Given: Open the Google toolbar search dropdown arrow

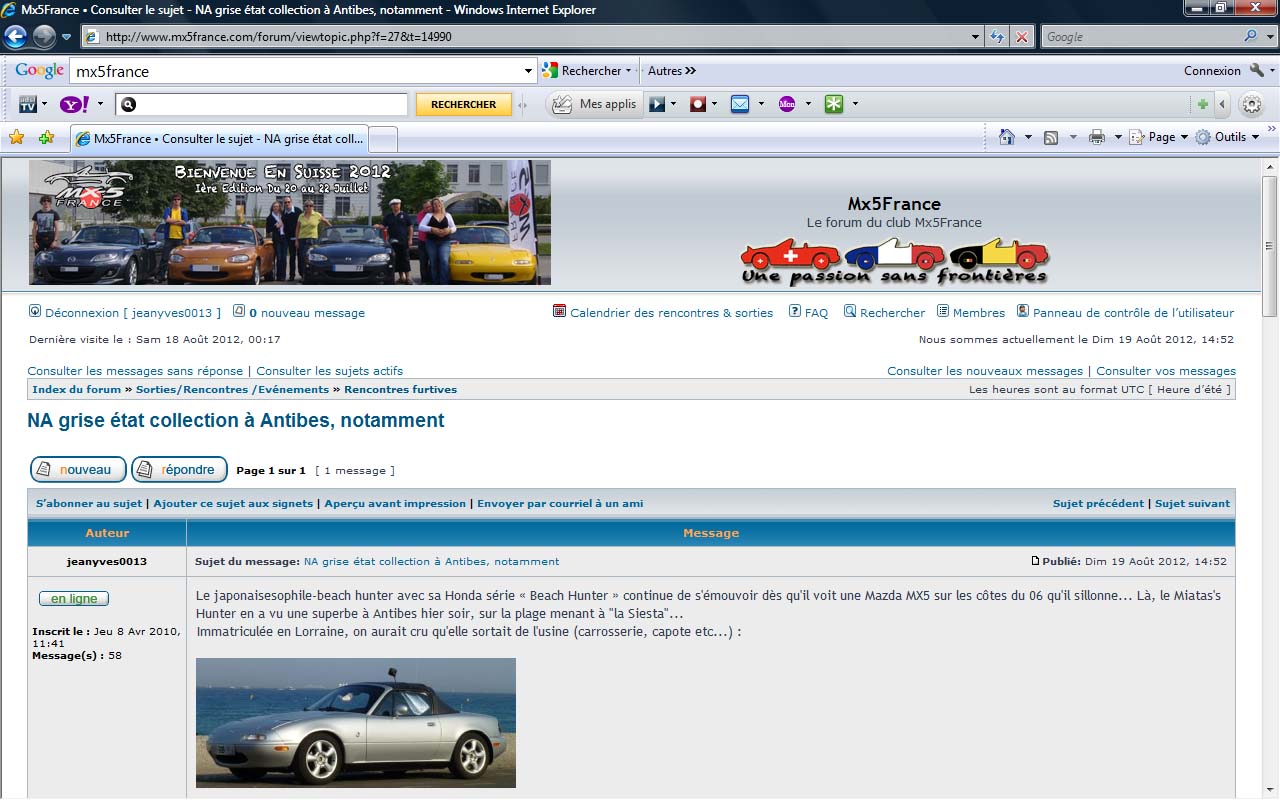Looking at the screenshot, I should point(529,71).
